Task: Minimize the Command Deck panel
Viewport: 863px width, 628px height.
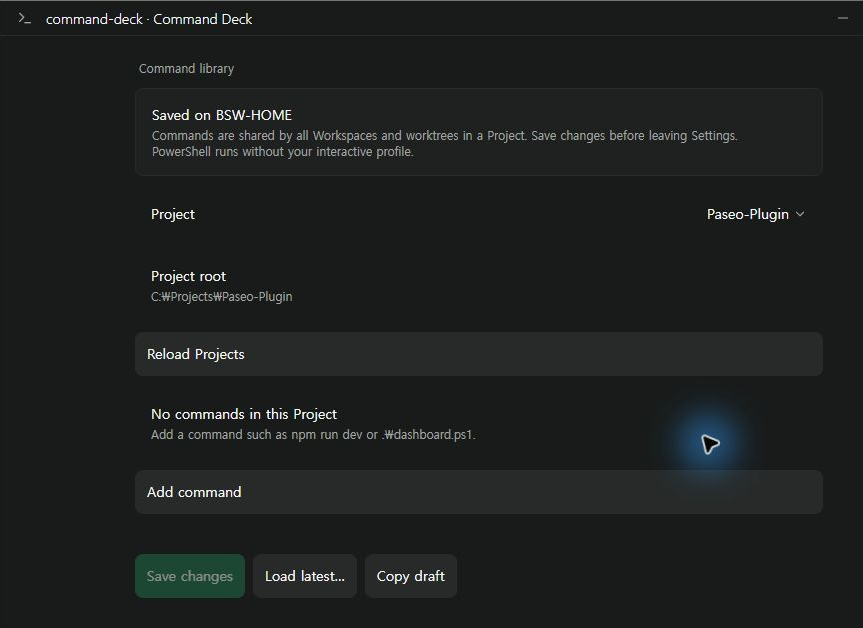Action: tap(843, 18)
